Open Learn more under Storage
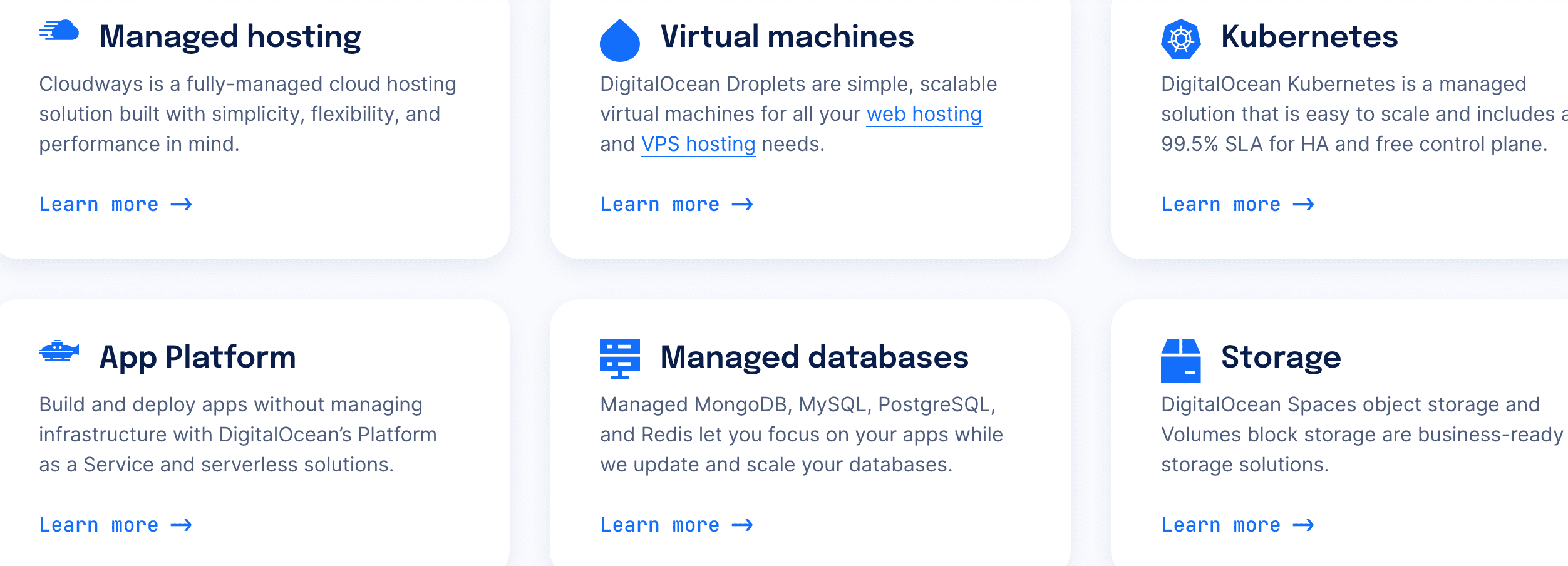1568x566 pixels. pyautogui.click(x=1238, y=525)
